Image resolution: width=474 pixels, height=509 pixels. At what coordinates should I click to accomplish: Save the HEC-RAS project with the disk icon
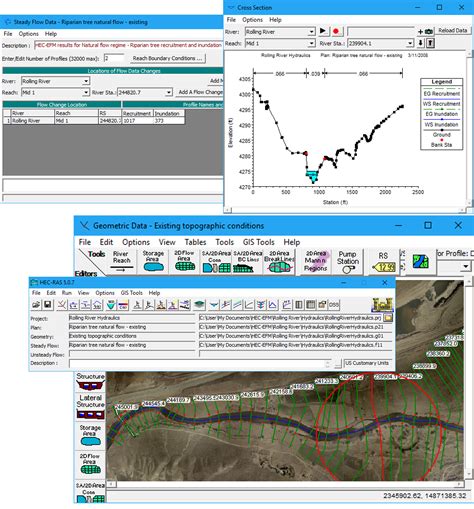click(x=47, y=305)
